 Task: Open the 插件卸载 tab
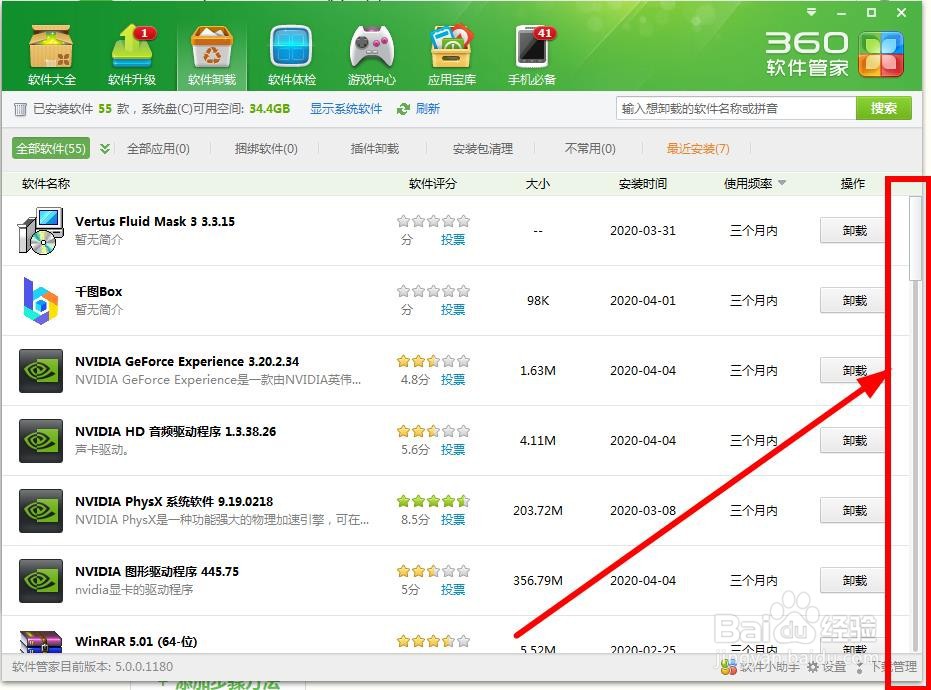375,148
